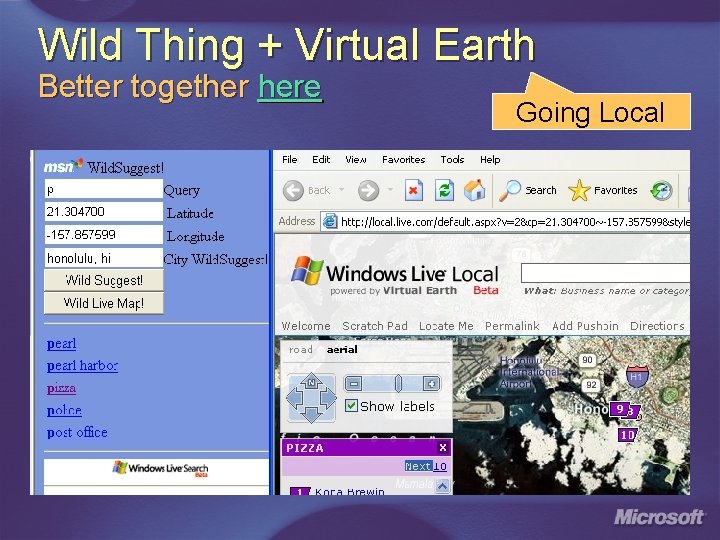Click the map zoom slider handle
720x540 pixels.
[x=398, y=383]
